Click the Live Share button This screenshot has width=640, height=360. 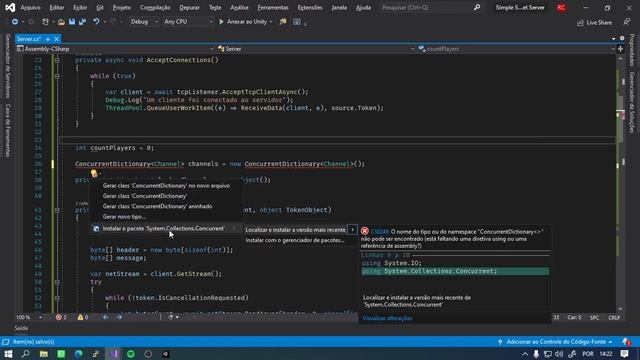(594, 22)
